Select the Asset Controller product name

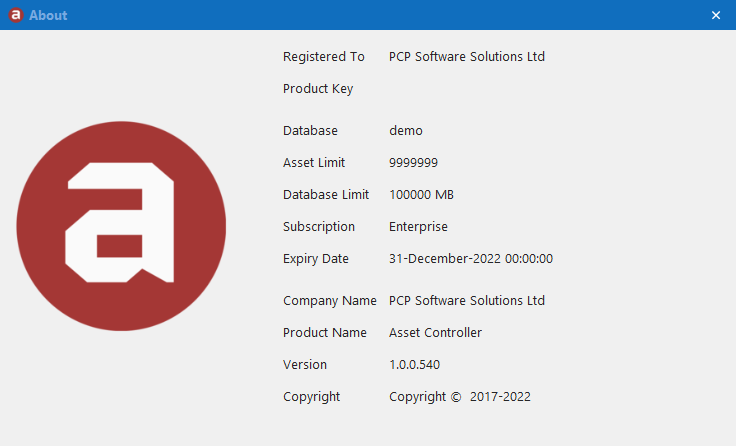[x=435, y=332]
